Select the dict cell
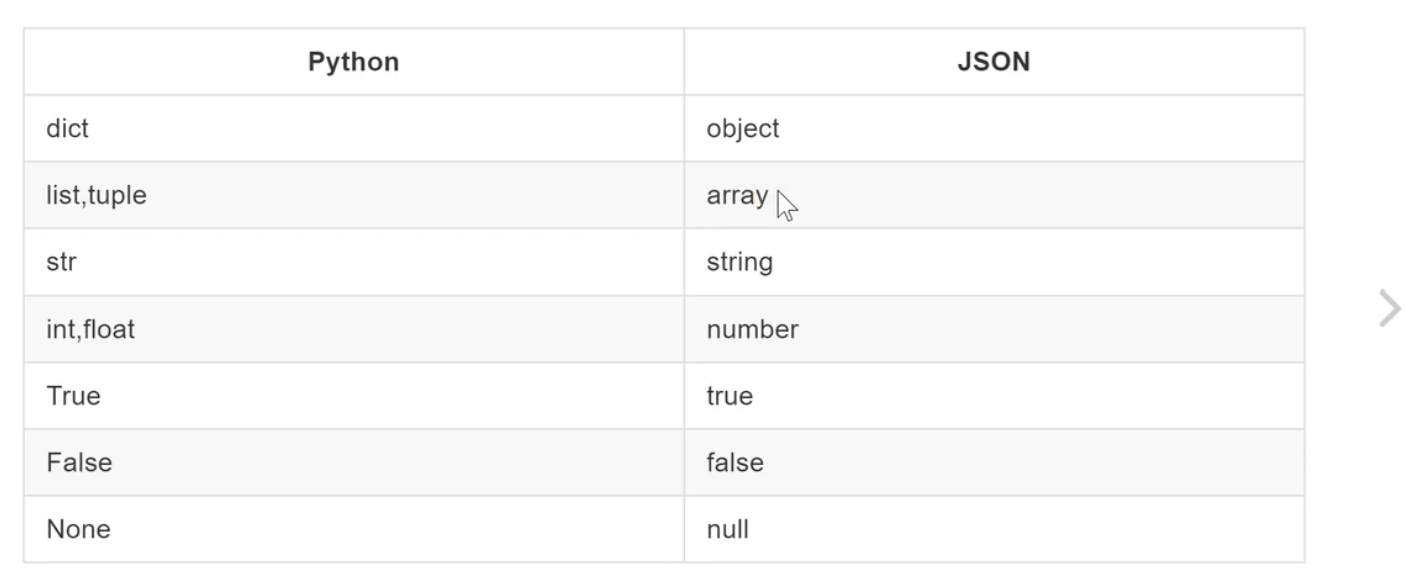This screenshot has width=1406, height=580. click(x=67, y=129)
